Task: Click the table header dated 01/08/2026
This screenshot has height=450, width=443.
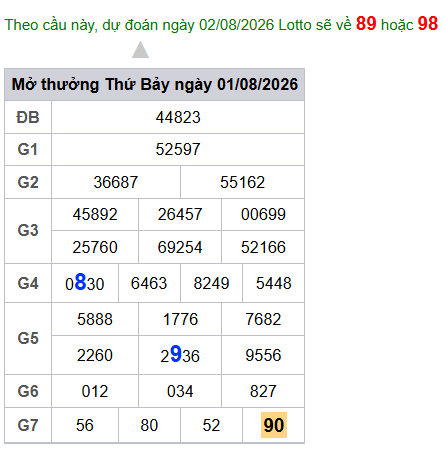Action: pos(155,85)
